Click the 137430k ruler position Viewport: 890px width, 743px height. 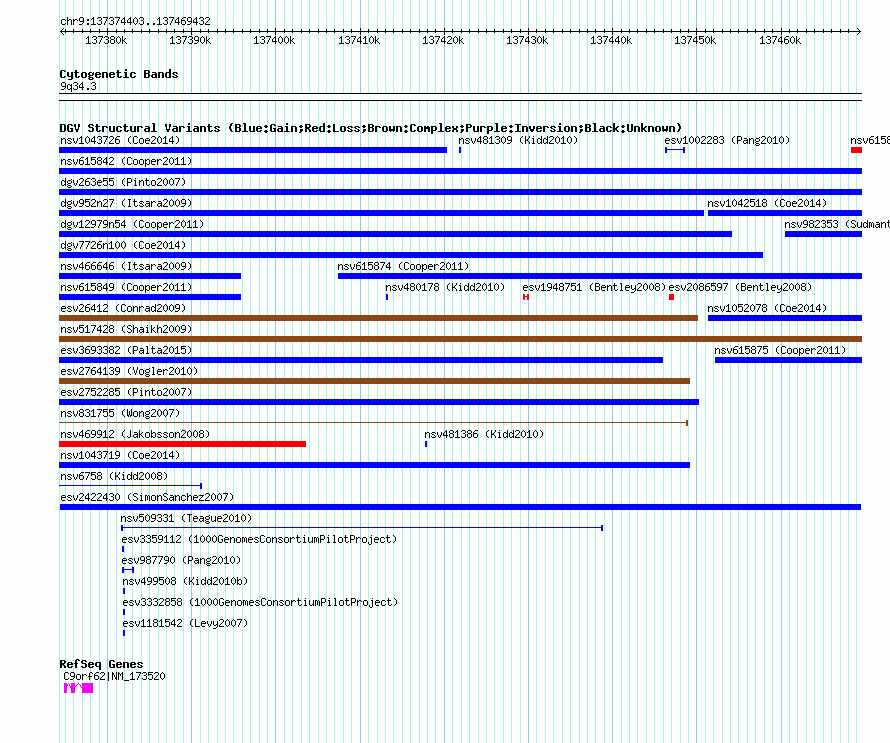coord(527,40)
